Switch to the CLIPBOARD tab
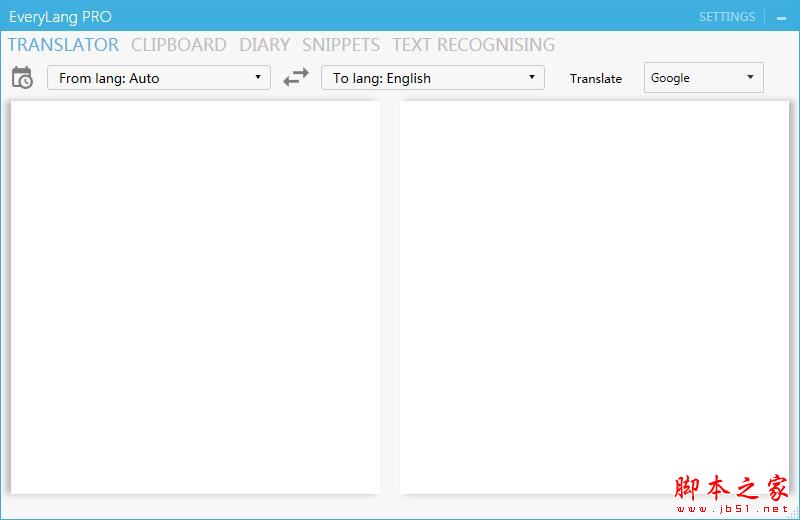This screenshot has width=800, height=520. click(179, 45)
